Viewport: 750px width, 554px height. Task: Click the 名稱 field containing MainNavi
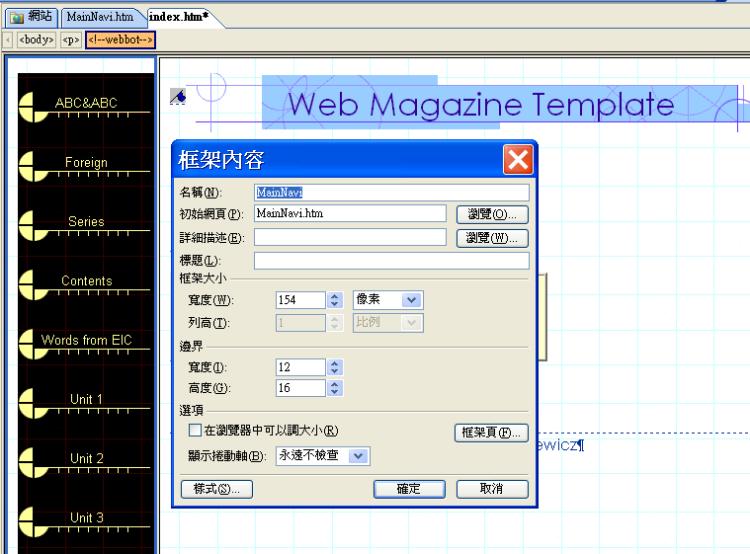tap(391, 192)
